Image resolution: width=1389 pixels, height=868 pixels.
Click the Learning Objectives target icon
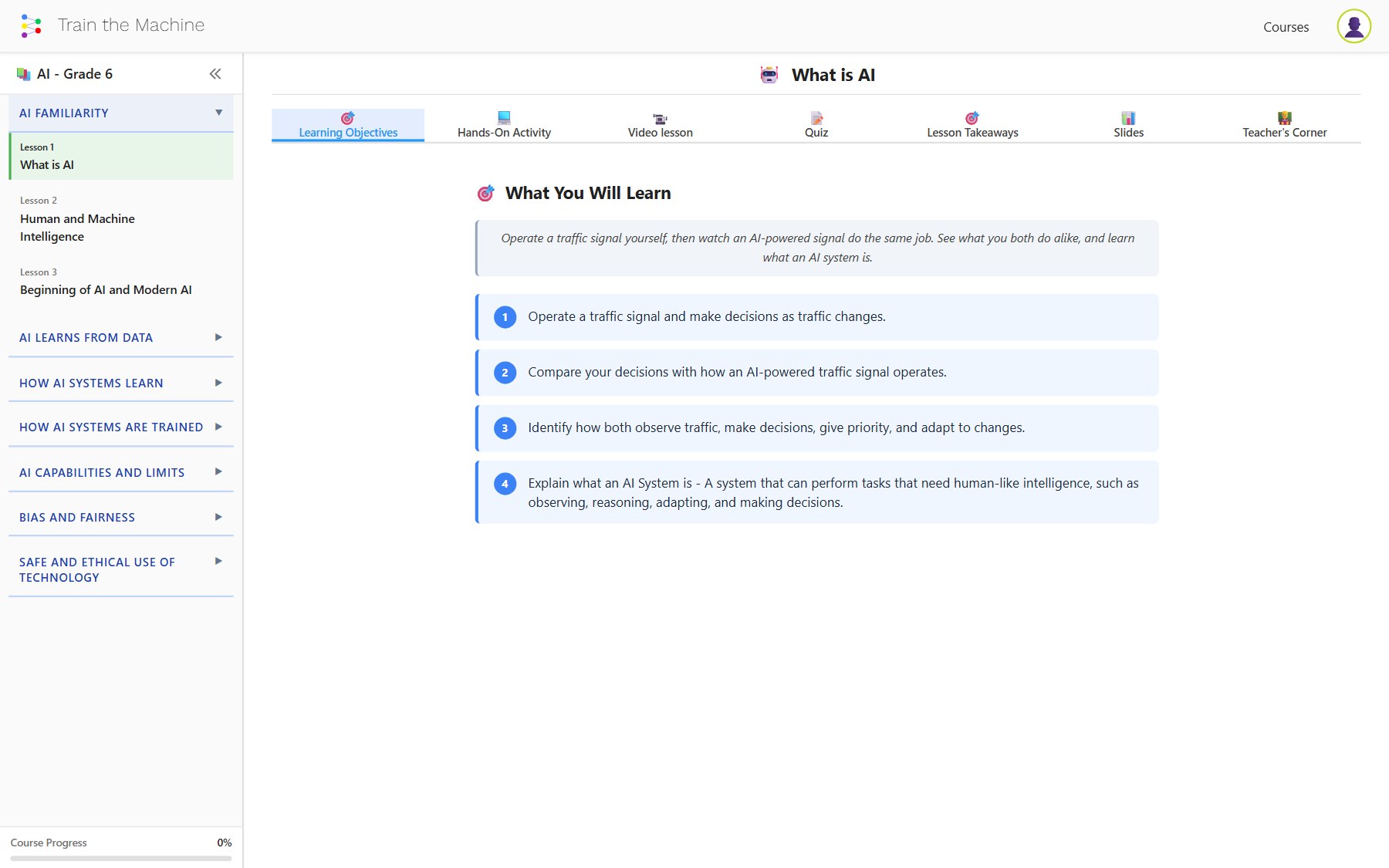point(348,118)
